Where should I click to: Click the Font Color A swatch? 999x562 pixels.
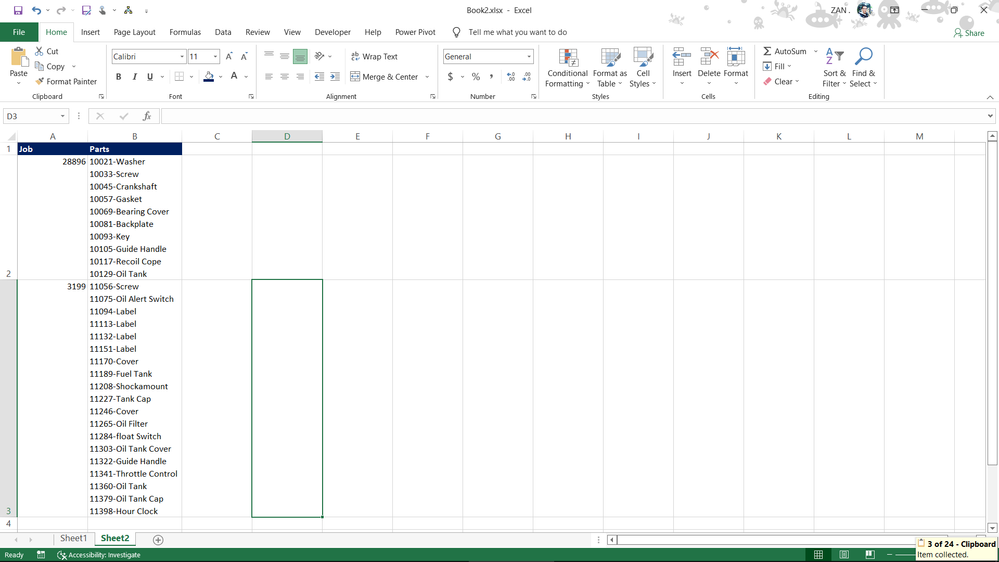pyautogui.click(x=234, y=76)
